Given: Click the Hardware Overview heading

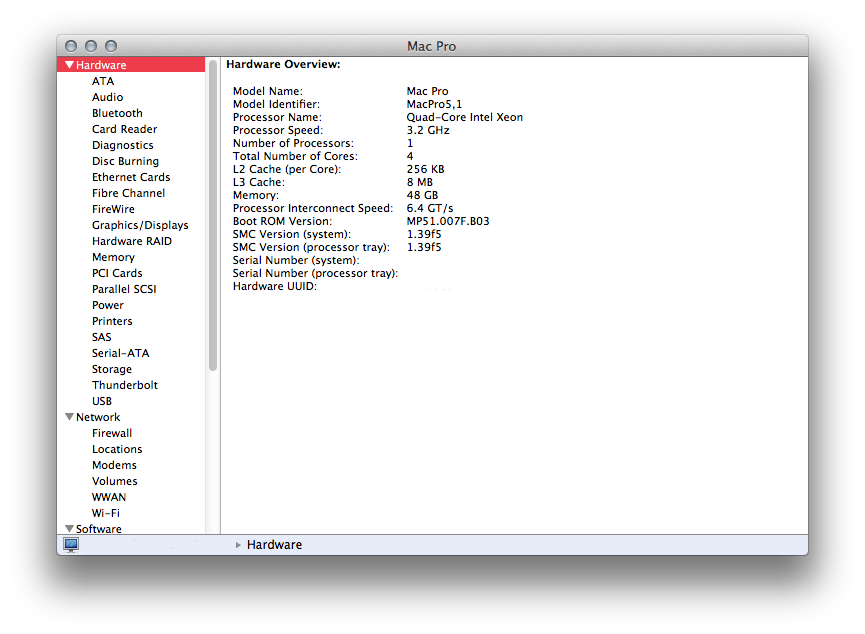Looking at the screenshot, I should click(x=283, y=65).
